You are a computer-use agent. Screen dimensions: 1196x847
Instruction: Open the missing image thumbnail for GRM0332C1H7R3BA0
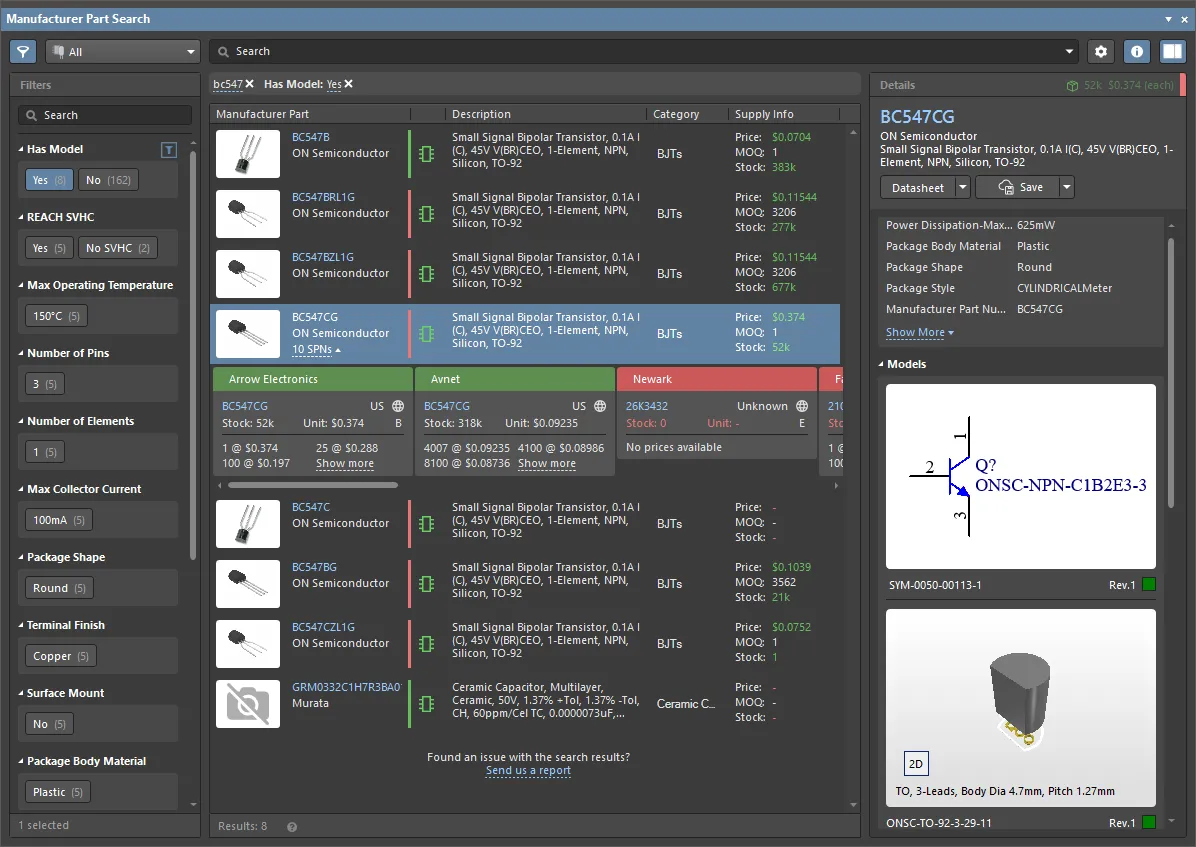pyautogui.click(x=248, y=704)
